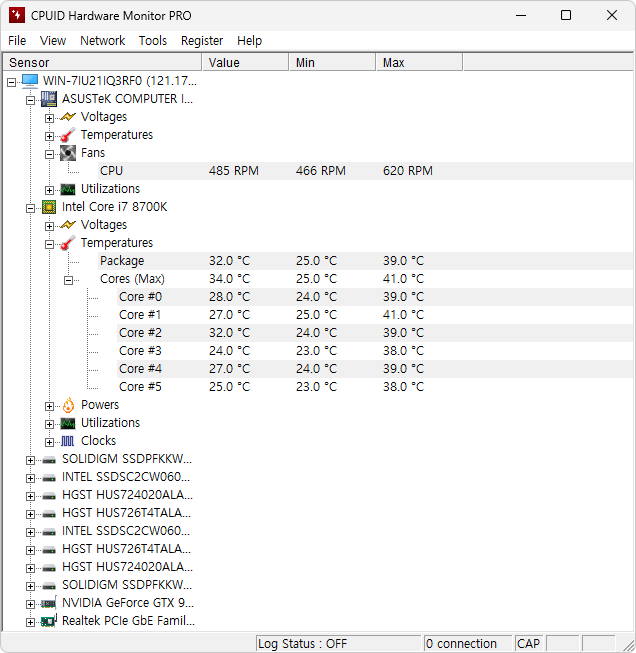This screenshot has width=636, height=653.
Task: Click the CPU chip icon for Intel Core i7
Action: pos(49,207)
